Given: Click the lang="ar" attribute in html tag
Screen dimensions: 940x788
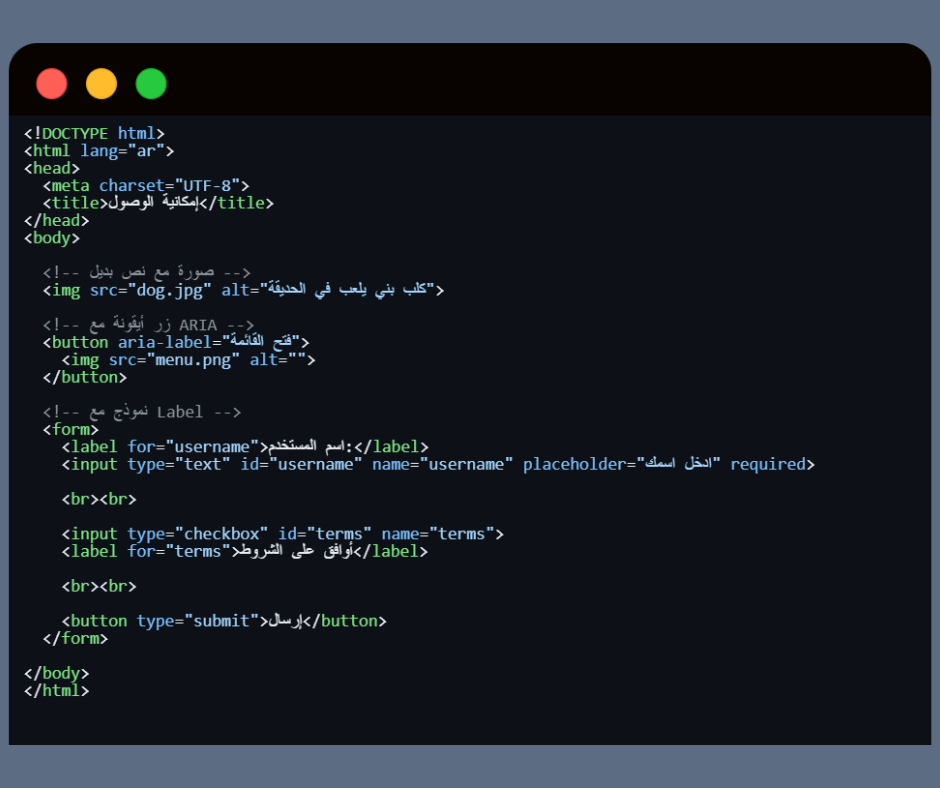Looking at the screenshot, I should pyautogui.click(x=127, y=151).
